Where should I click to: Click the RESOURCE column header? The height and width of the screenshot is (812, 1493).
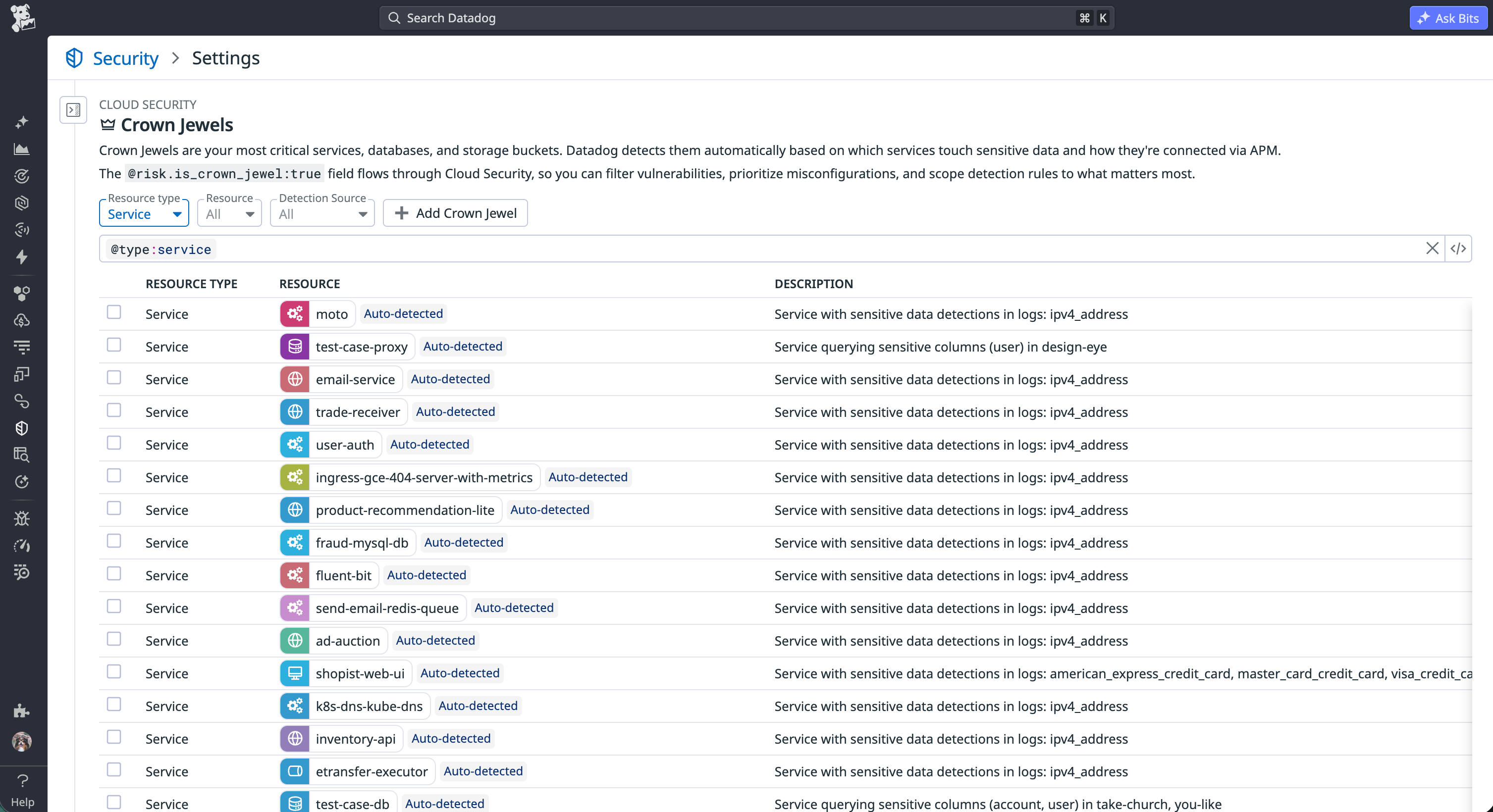coord(310,284)
